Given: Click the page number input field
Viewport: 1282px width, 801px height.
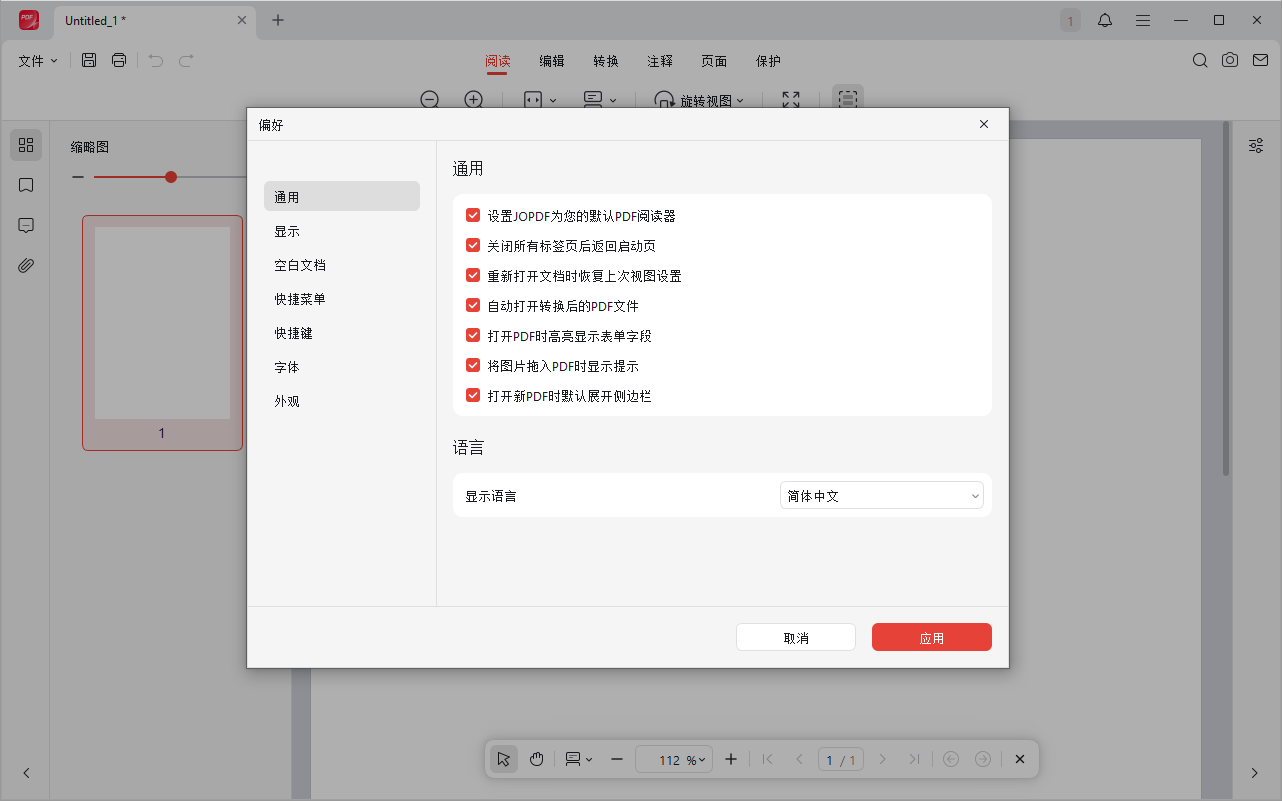Looking at the screenshot, I should tap(841, 760).
